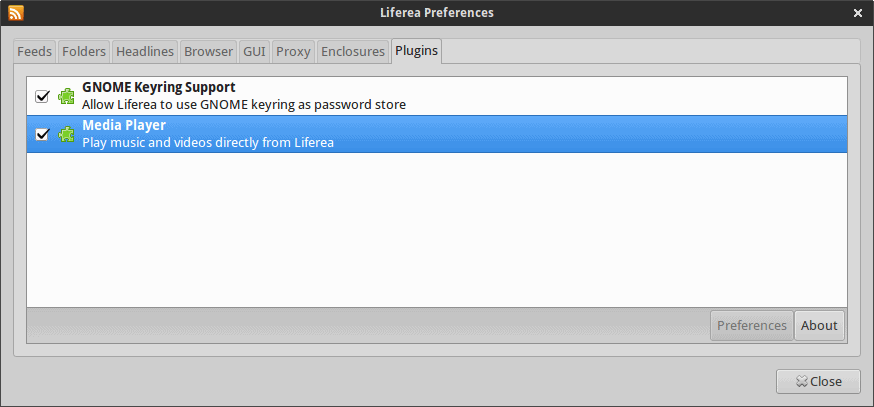Click GNOME Keyring Support puzzle piece icon

(66, 96)
